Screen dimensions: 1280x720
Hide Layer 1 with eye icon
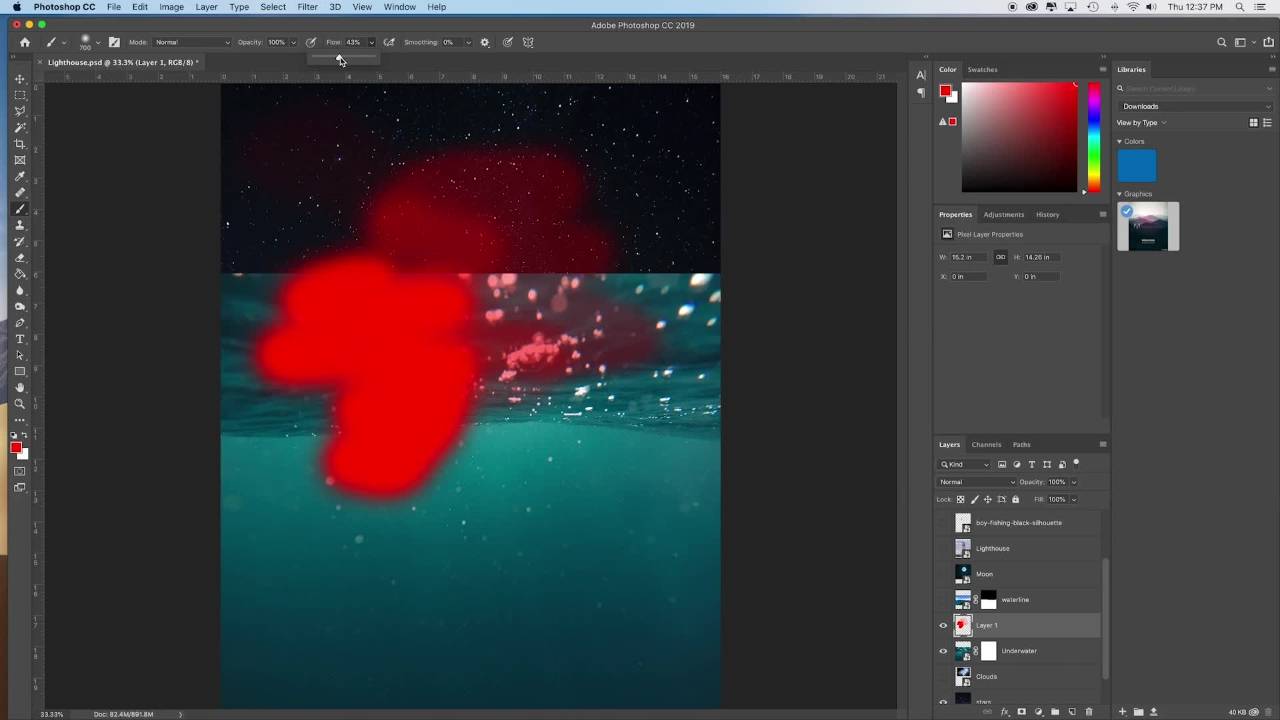[942, 625]
